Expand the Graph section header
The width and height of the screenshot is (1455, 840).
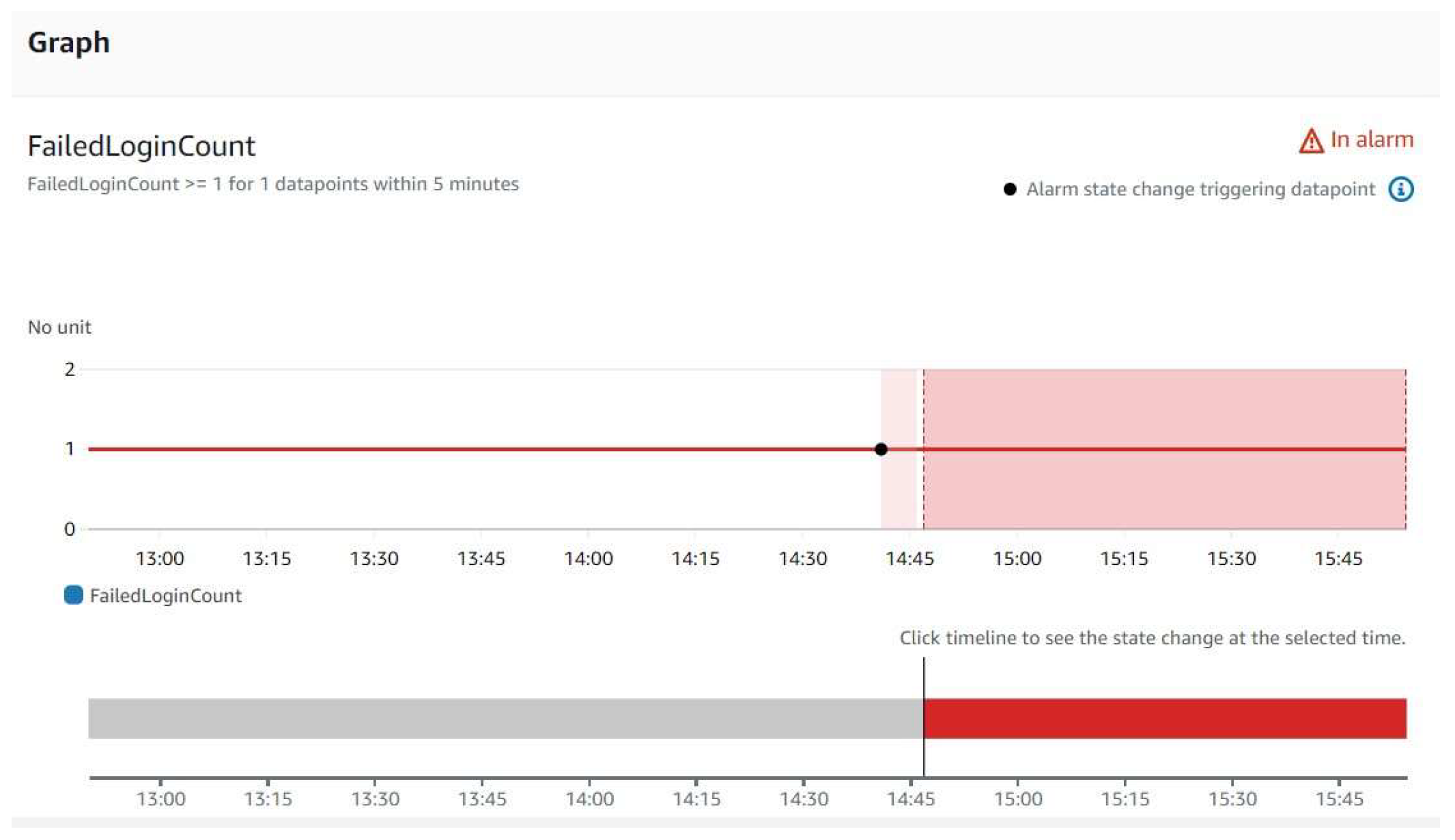69,42
